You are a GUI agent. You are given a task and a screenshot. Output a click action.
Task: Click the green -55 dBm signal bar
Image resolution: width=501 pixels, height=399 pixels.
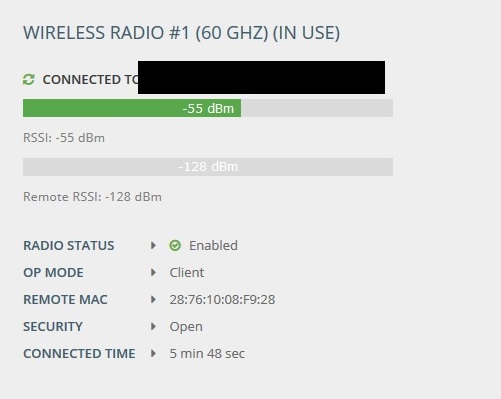tap(132, 108)
